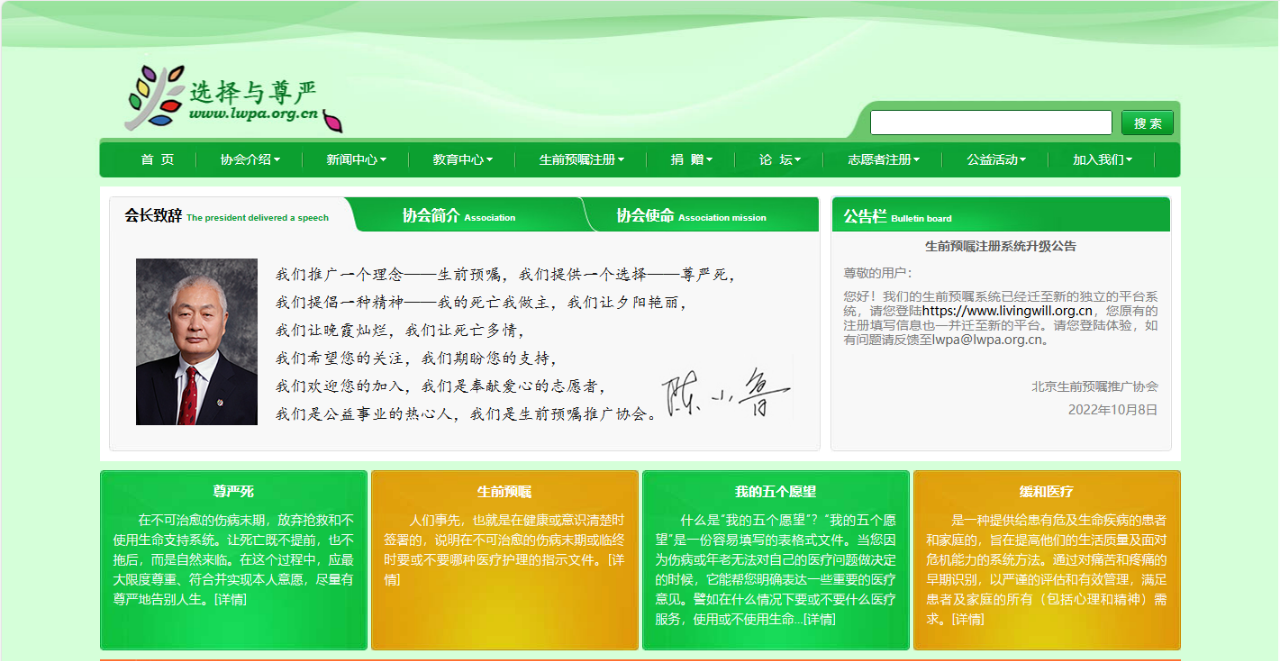Click the search input field

[990, 123]
